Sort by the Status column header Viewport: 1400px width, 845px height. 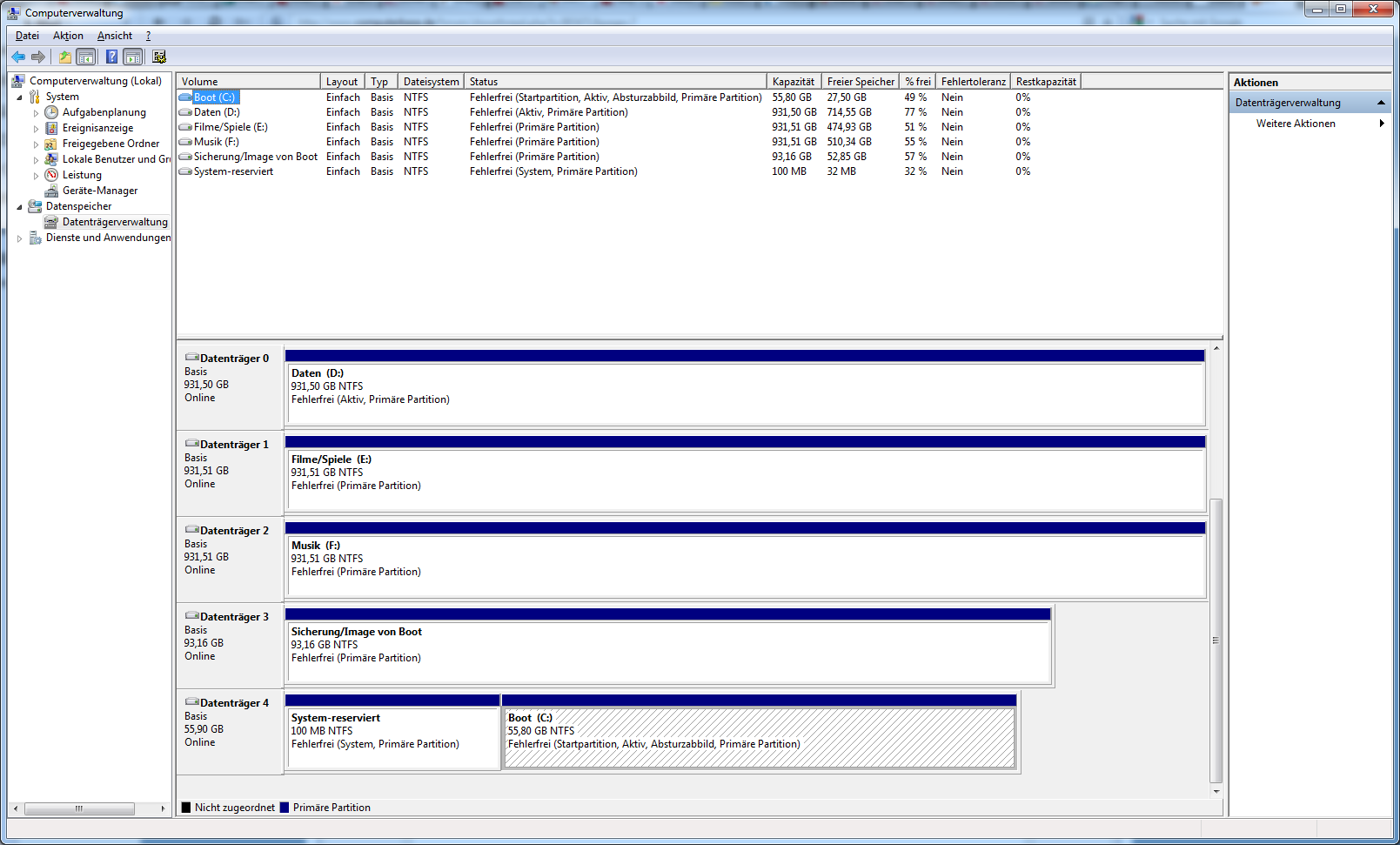pyautogui.click(x=615, y=81)
